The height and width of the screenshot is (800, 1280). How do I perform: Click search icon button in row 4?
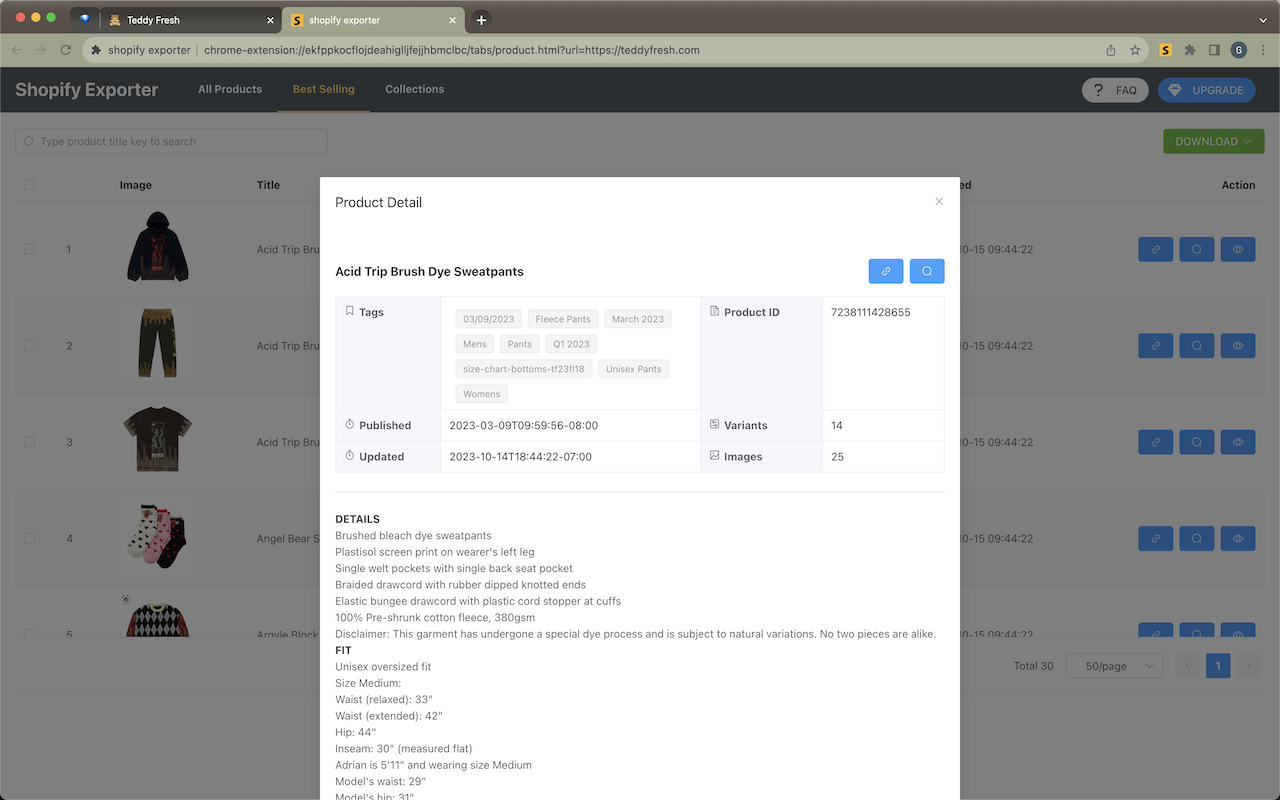pos(1197,538)
